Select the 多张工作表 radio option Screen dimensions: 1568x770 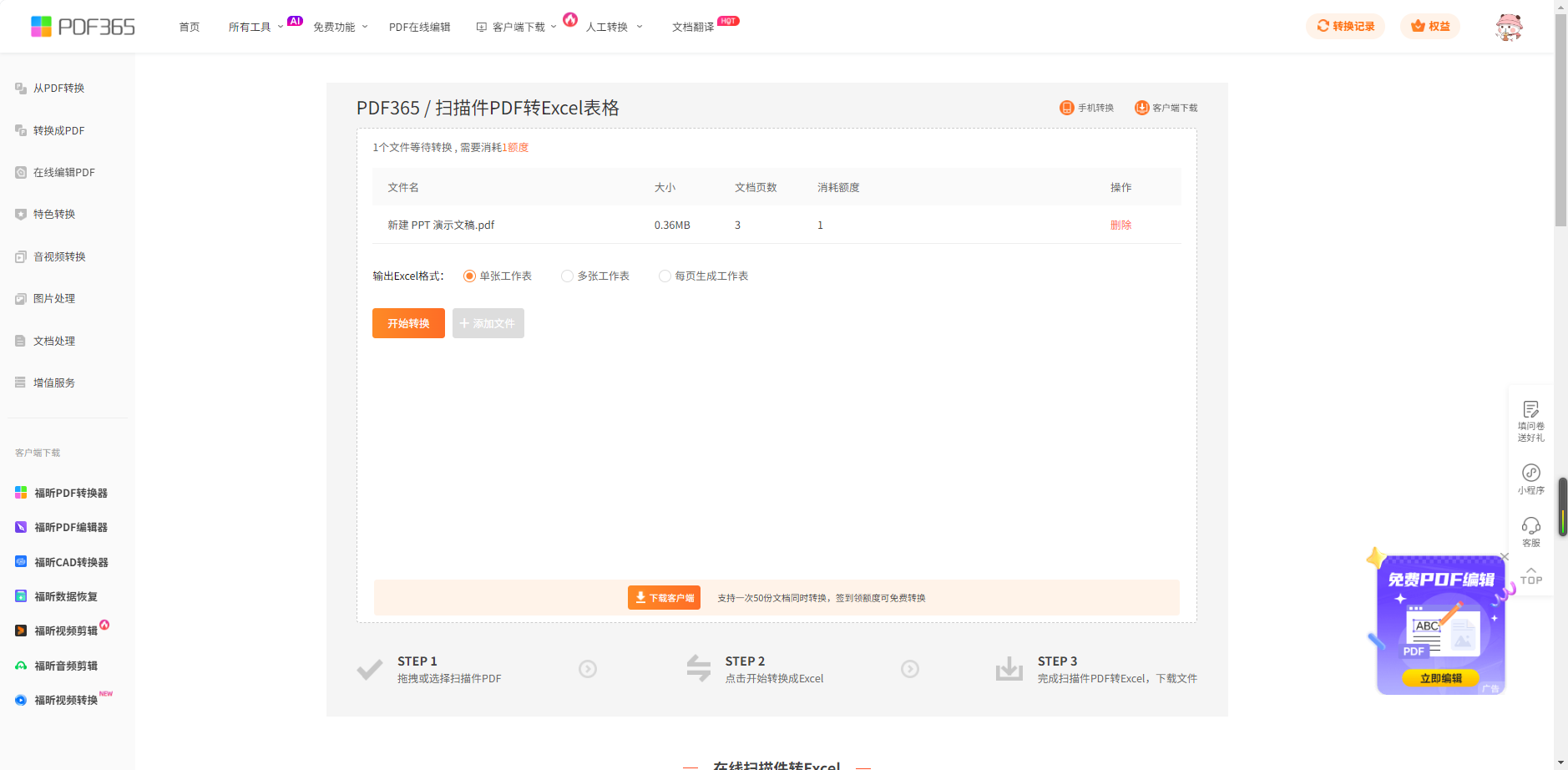pyautogui.click(x=568, y=276)
